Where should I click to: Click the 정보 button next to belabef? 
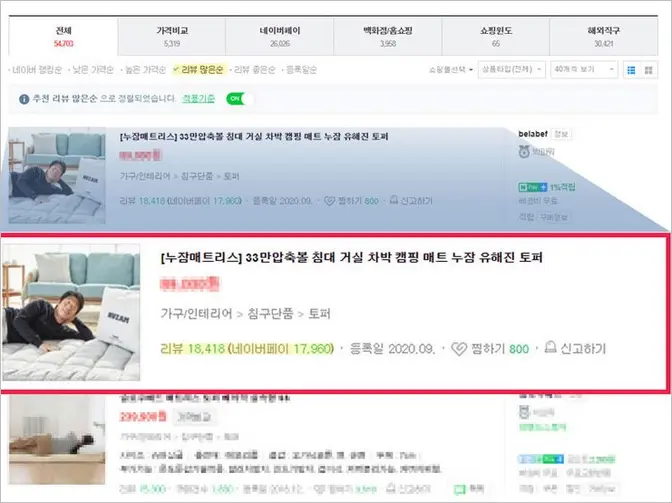561,134
